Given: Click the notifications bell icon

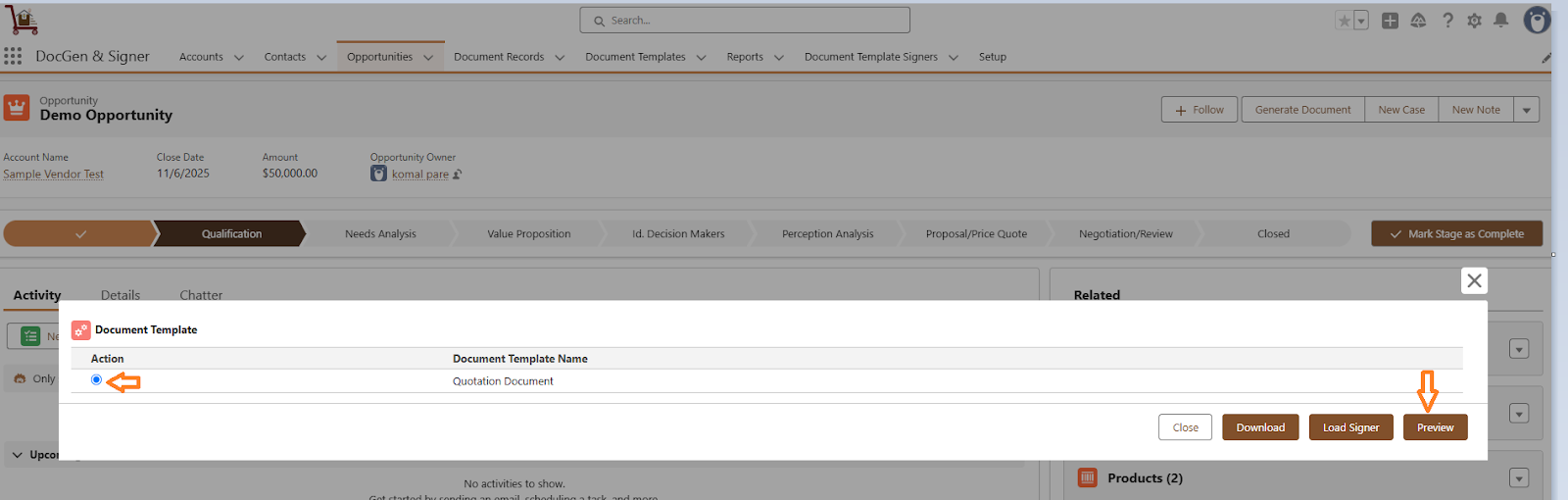Looking at the screenshot, I should [1500, 21].
